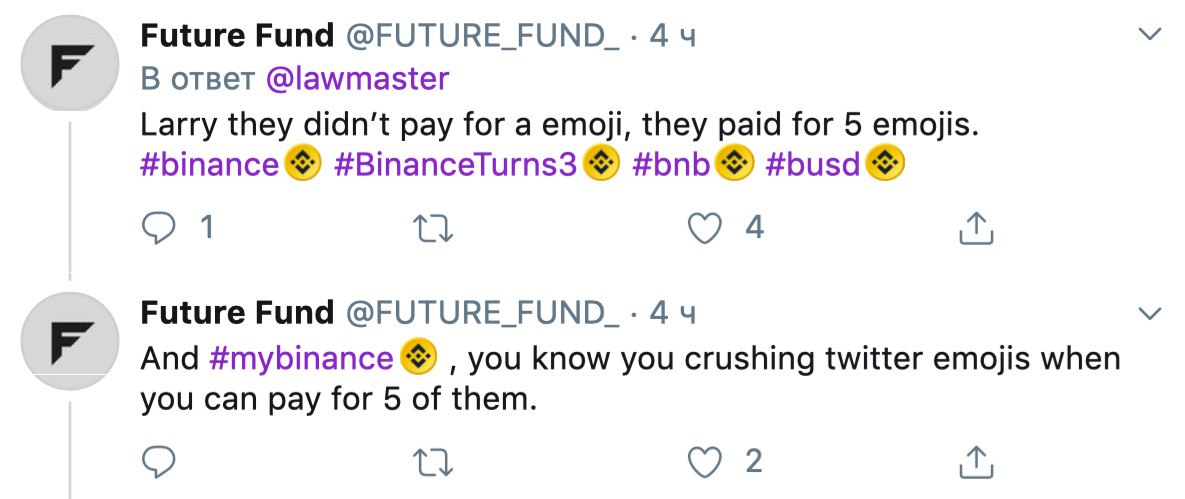Like the first tweet with 4 likes
The image size is (1185, 499).
pyautogui.click(x=708, y=229)
